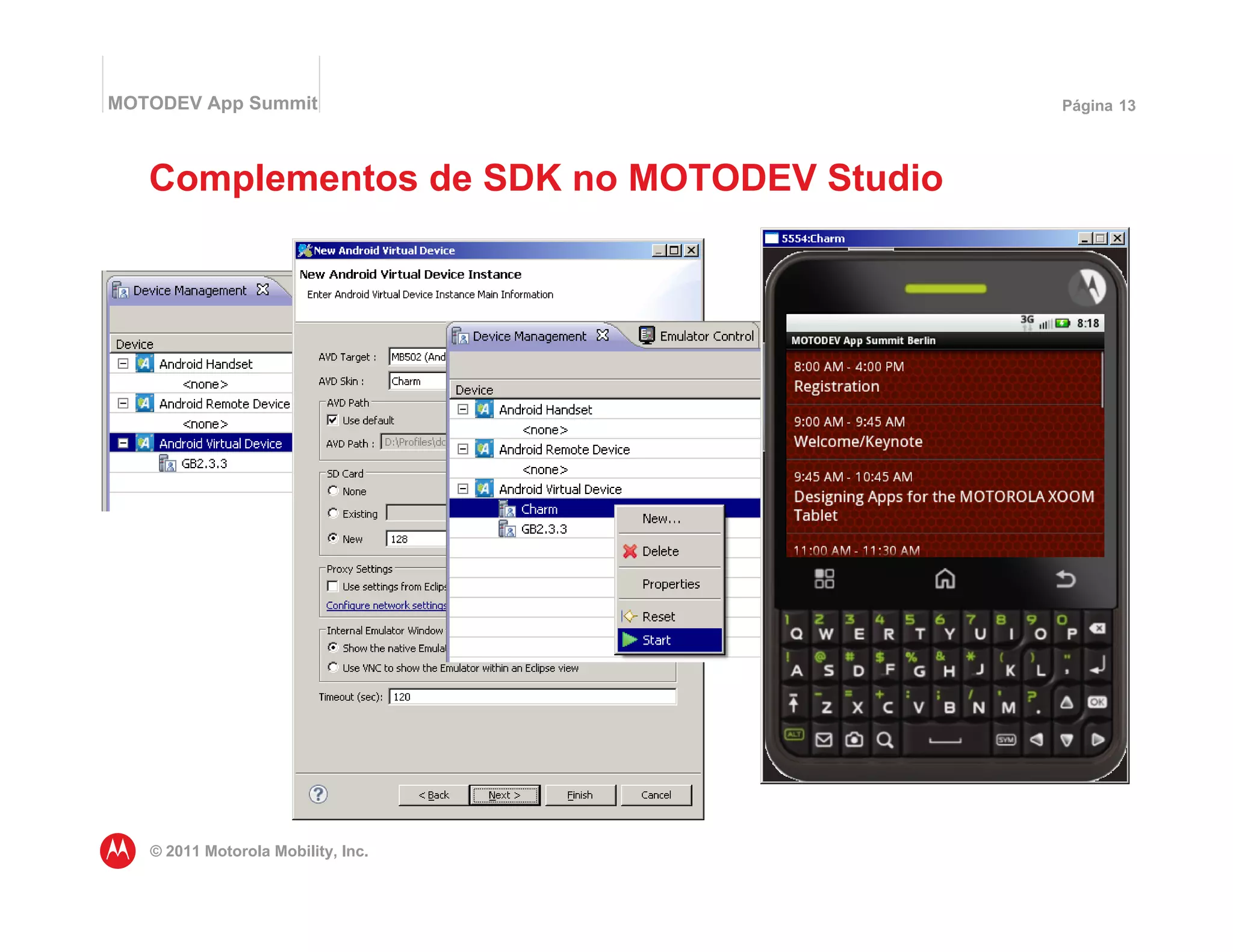Close the left Device Management view tab
Viewport: 1233px width, 952px height.
[262, 289]
